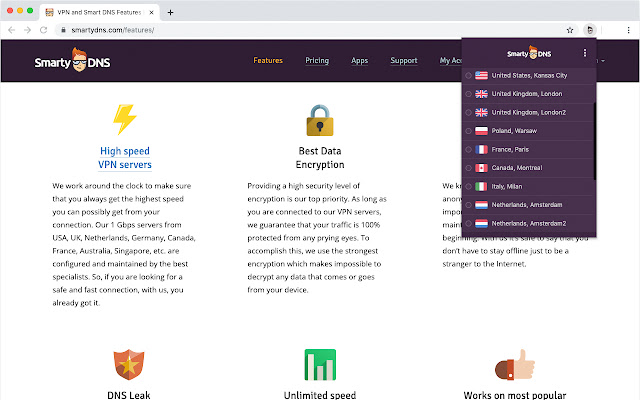Select United Kingdom, London2 radio button
The height and width of the screenshot is (400, 640).
click(x=469, y=113)
